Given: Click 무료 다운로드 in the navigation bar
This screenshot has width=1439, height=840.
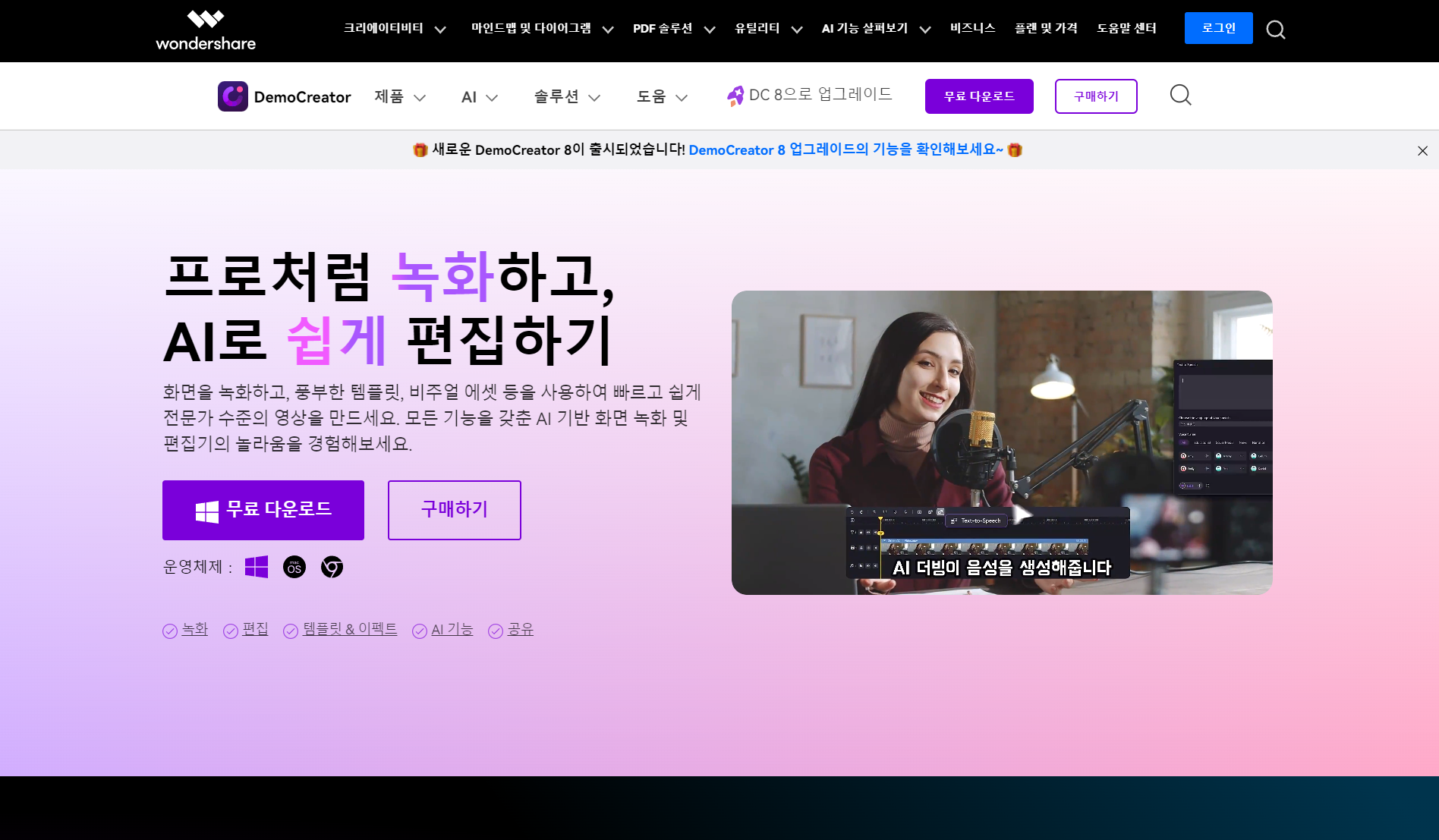Looking at the screenshot, I should tap(979, 96).
